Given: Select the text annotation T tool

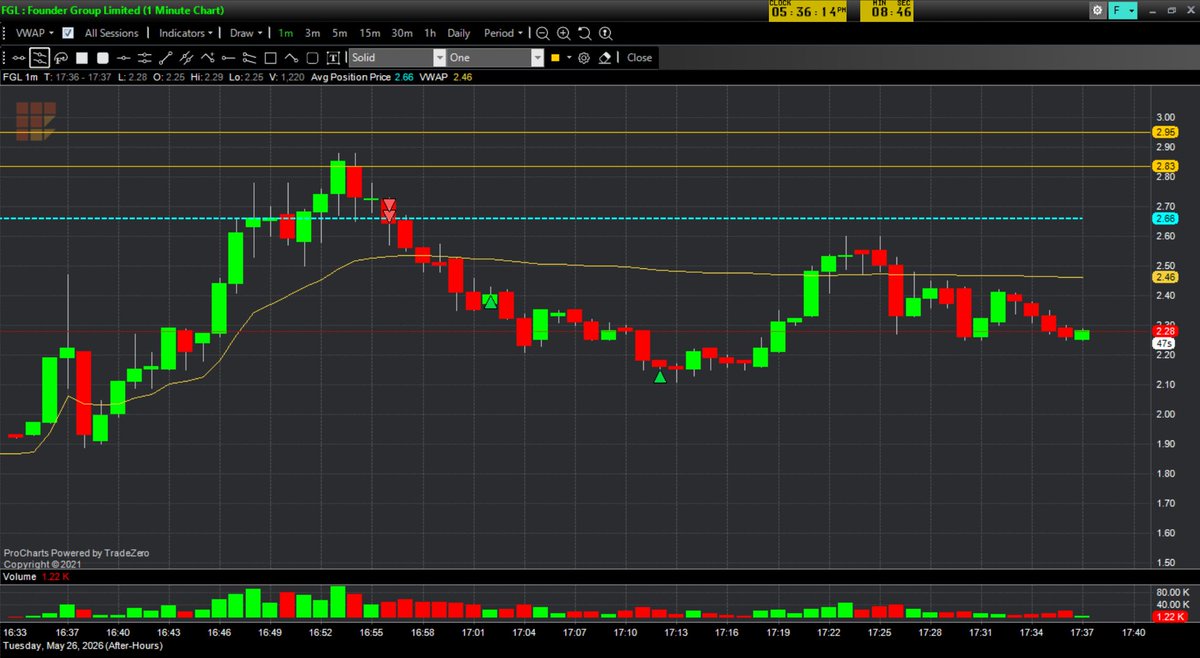Looking at the screenshot, I should point(333,58).
